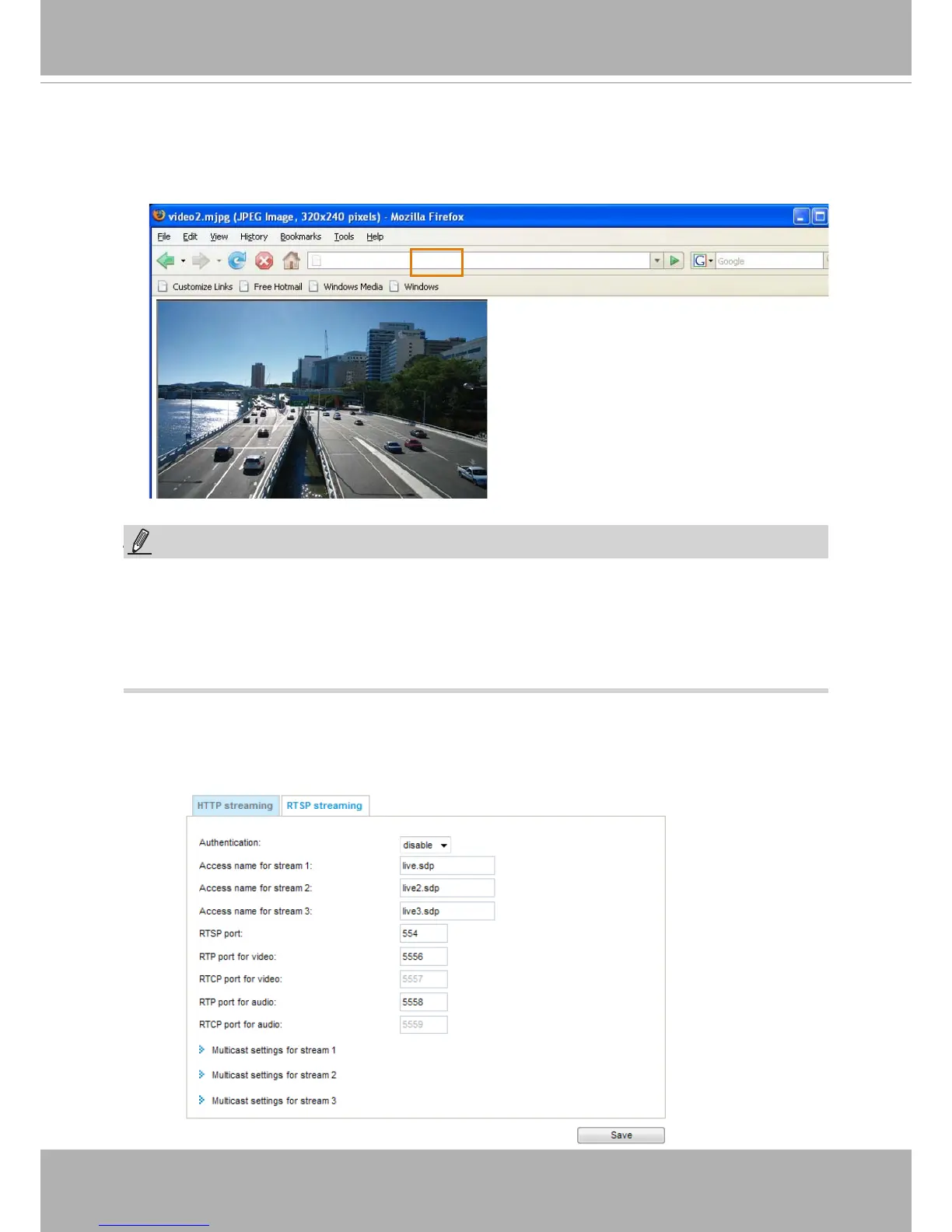The height and width of the screenshot is (1232, 952).
Task: Click the Save button
Action: click(x=621, y=1135)
